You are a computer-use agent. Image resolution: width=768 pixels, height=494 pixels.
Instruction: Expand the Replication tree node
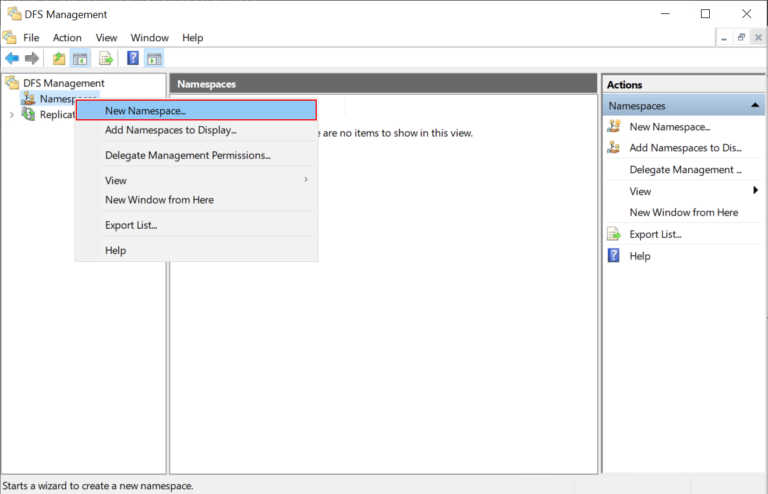(x=12, y=115)
